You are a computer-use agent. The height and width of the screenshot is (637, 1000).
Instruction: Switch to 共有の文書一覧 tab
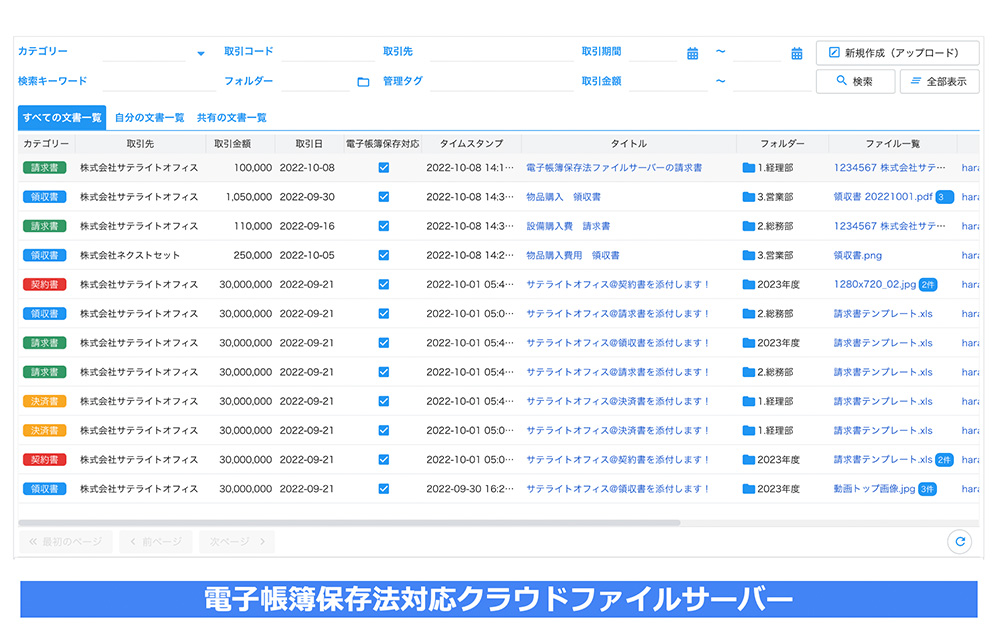(231, 118)
